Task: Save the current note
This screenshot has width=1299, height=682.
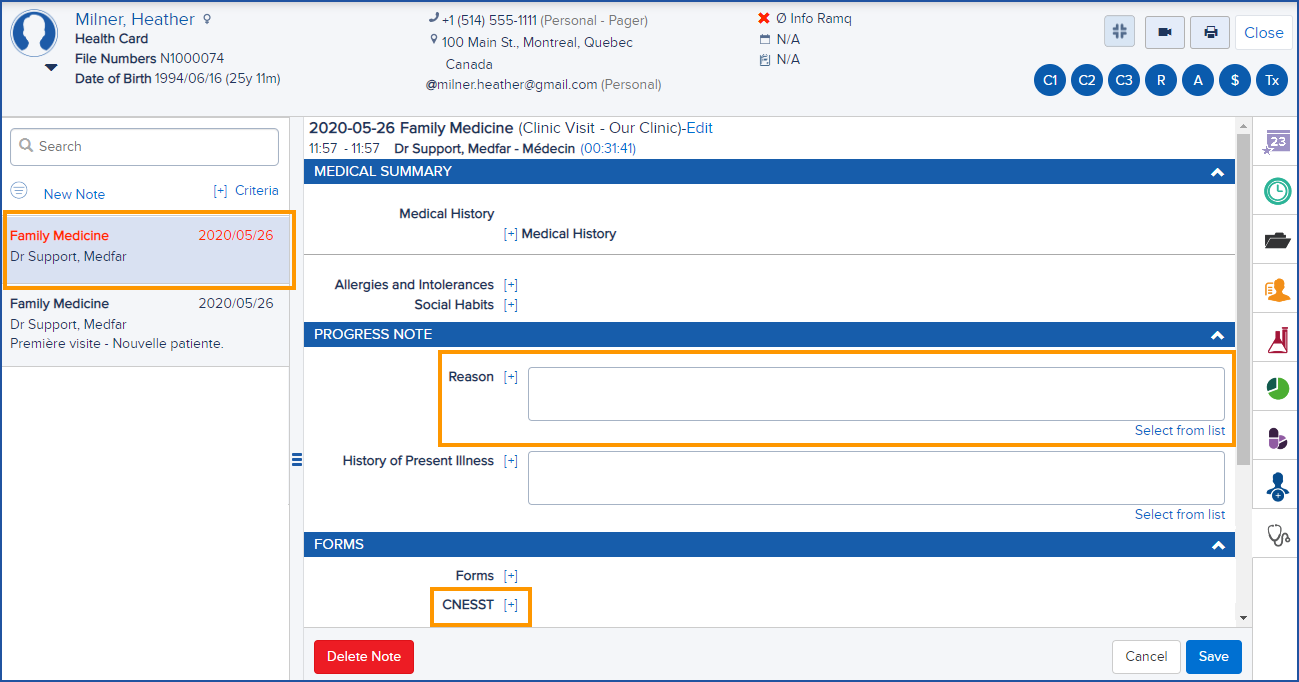Action: pos(1213,657)
